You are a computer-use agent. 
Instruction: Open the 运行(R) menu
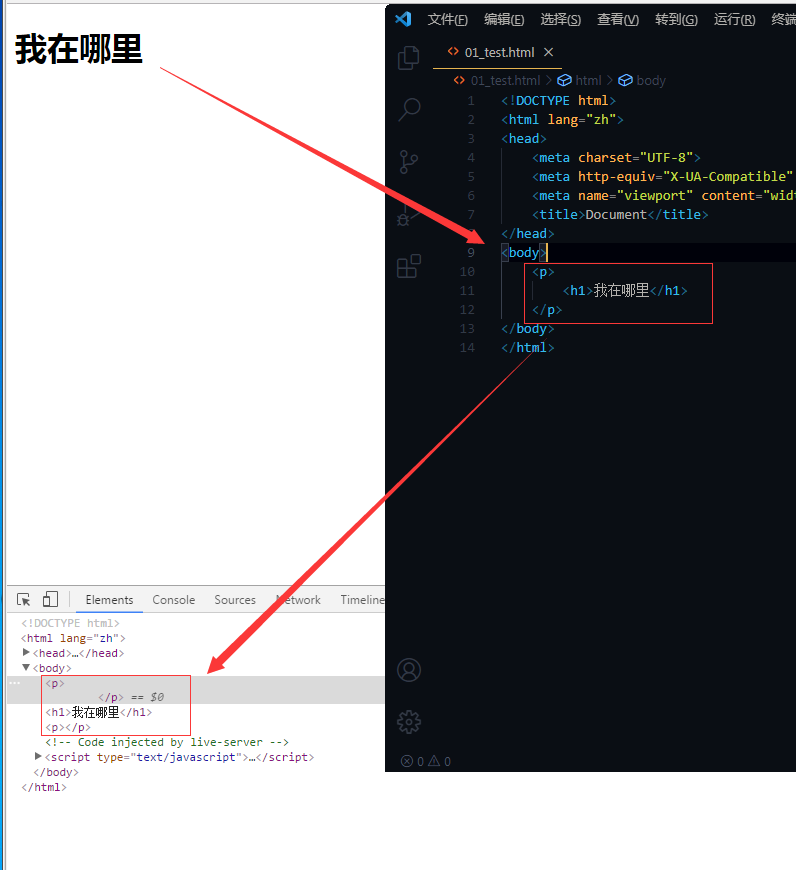[734, 20]
